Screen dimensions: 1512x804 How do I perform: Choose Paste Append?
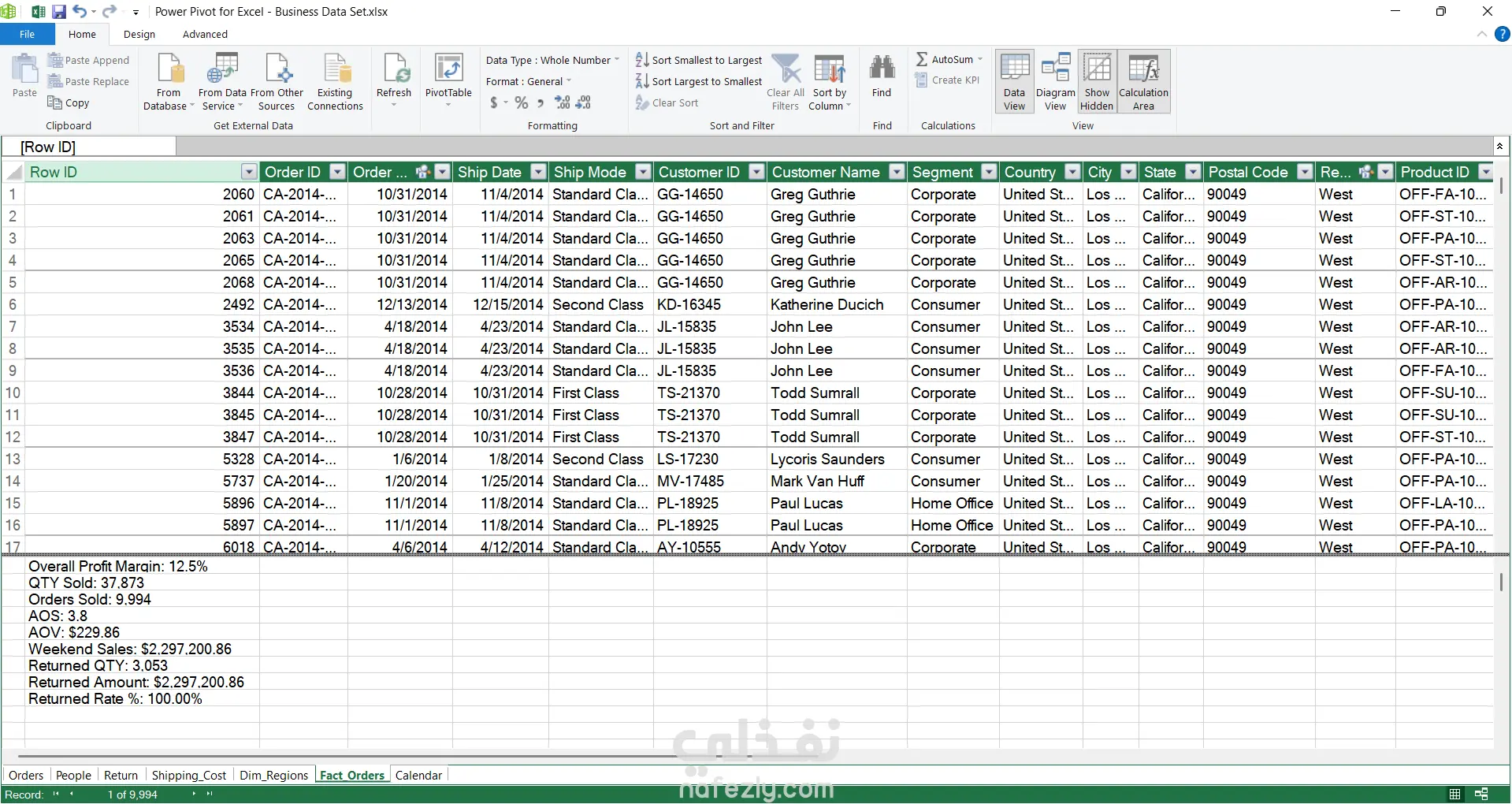click(88, 60)
